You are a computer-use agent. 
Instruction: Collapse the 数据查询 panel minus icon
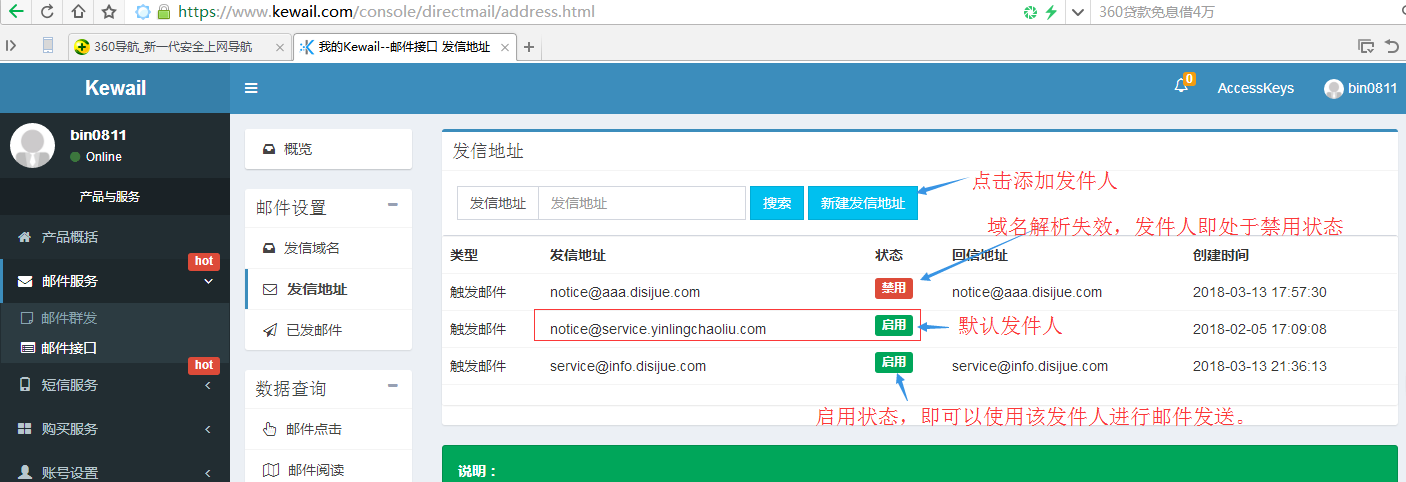click(392, 386)
